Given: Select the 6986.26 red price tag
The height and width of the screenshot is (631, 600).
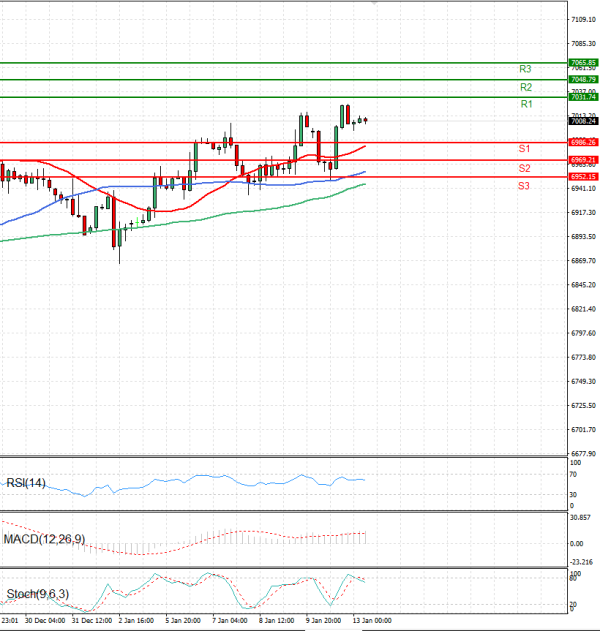Looking at the screenshot, I should pos(583,143).
